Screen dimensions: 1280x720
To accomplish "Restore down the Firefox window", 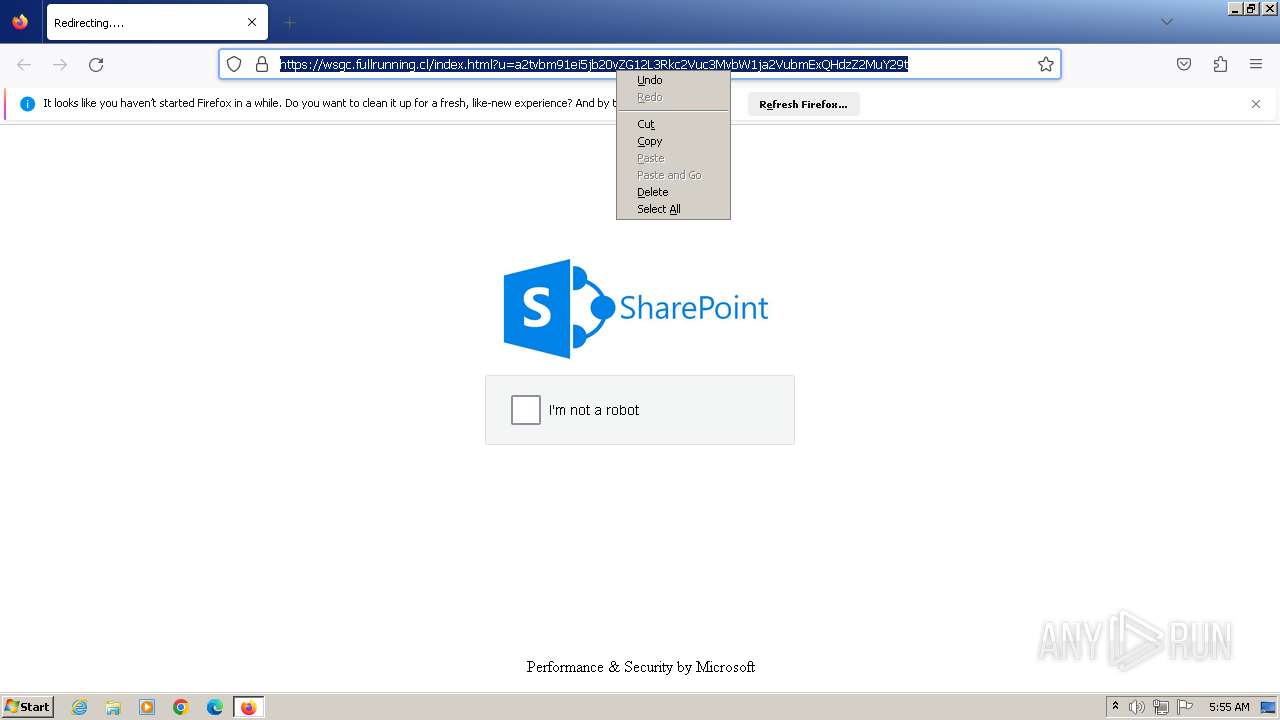I will coord(1251,8).
